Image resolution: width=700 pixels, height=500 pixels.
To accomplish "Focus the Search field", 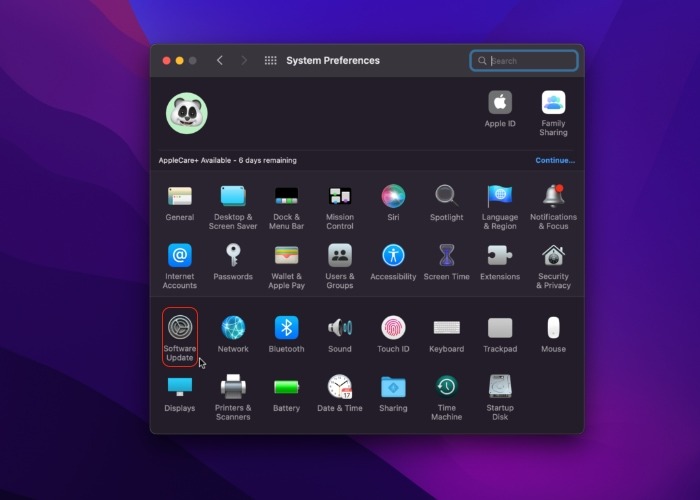I will 524,61.
